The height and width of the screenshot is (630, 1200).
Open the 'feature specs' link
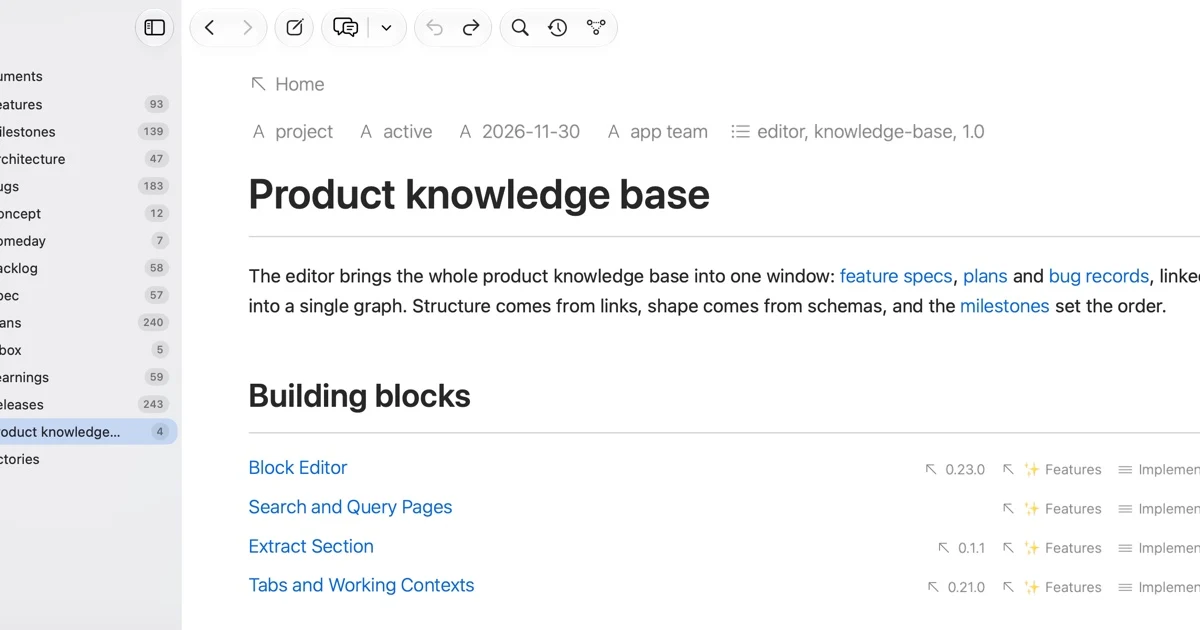tap(896, 276)
